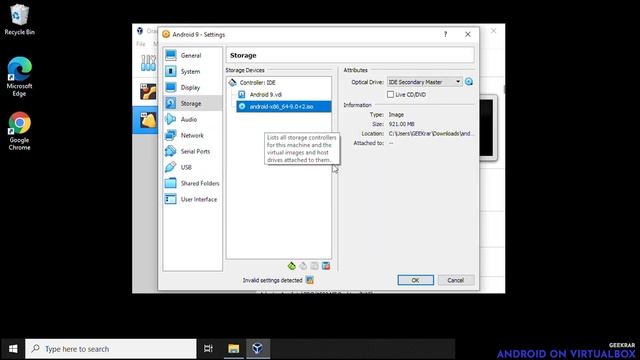Open the Optical Drive IDE Secondary Master dropdown

coord(424,82)
